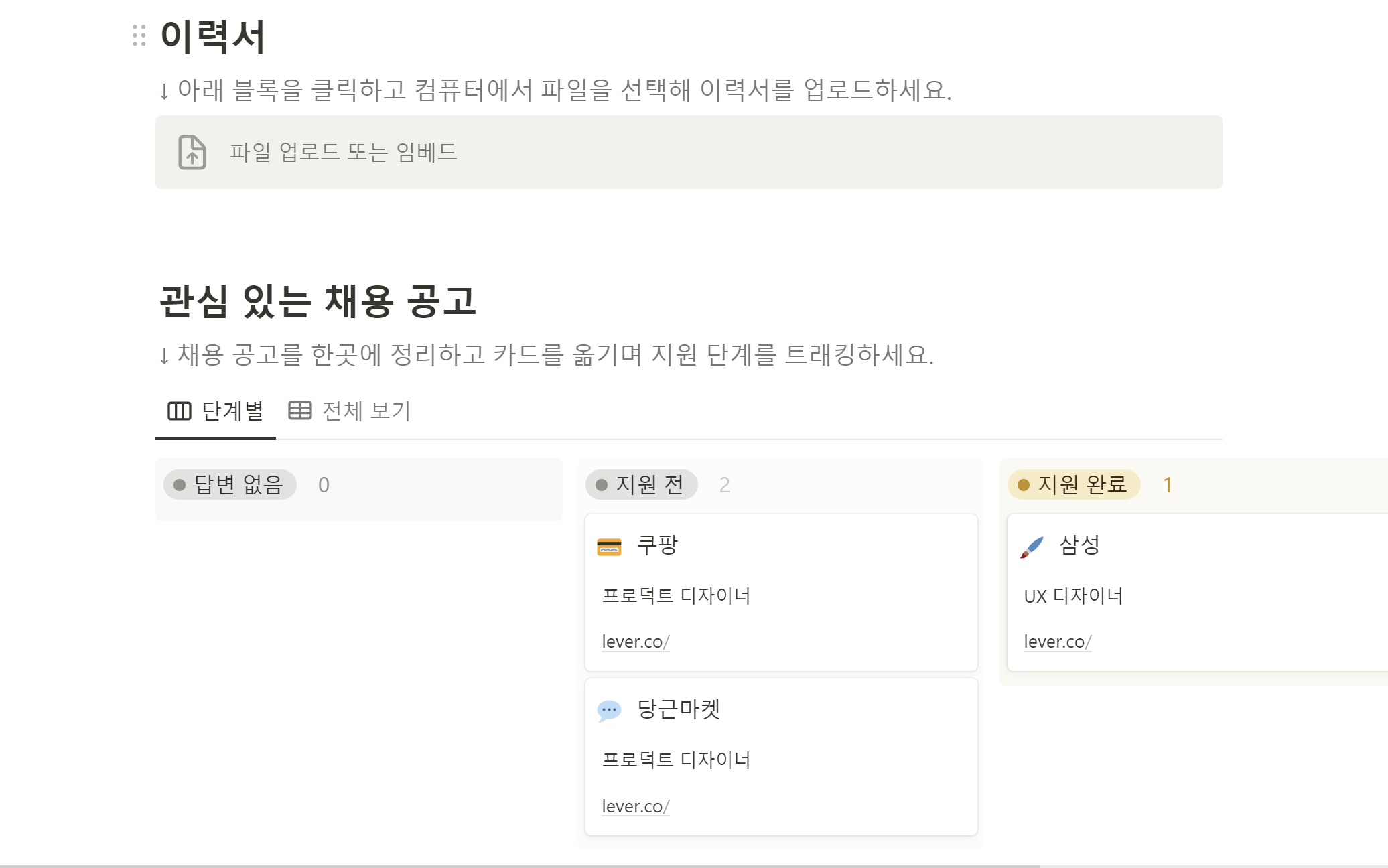Open the lever.co link on 삼성 card

[x=1057, y=642]
